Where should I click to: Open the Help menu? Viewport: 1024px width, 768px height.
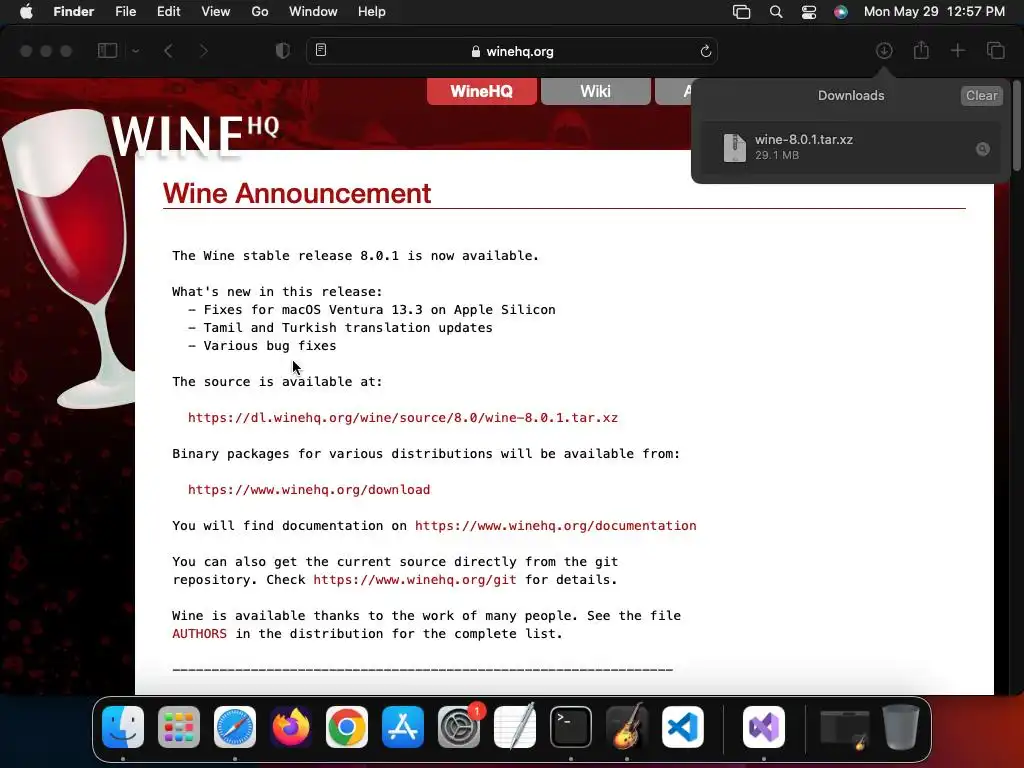coord(372,12)
